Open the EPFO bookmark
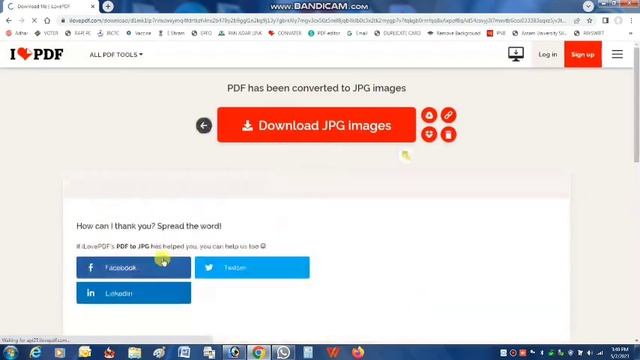The image size is (640, 360). [x=202, y=33]
